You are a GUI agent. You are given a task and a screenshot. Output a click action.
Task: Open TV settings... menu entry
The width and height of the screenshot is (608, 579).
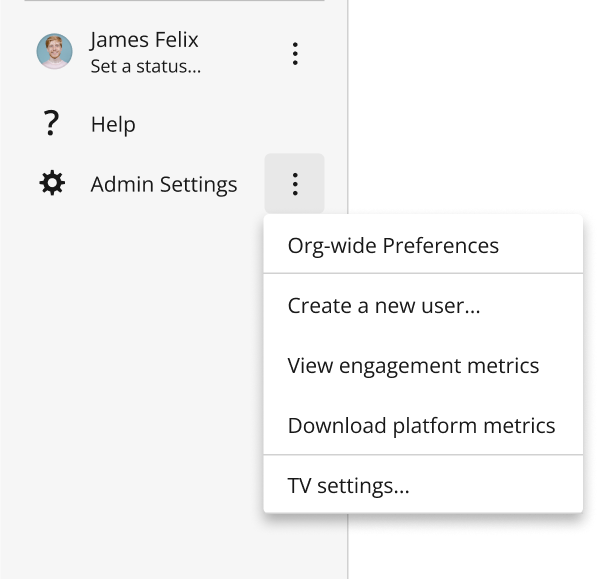423,486
